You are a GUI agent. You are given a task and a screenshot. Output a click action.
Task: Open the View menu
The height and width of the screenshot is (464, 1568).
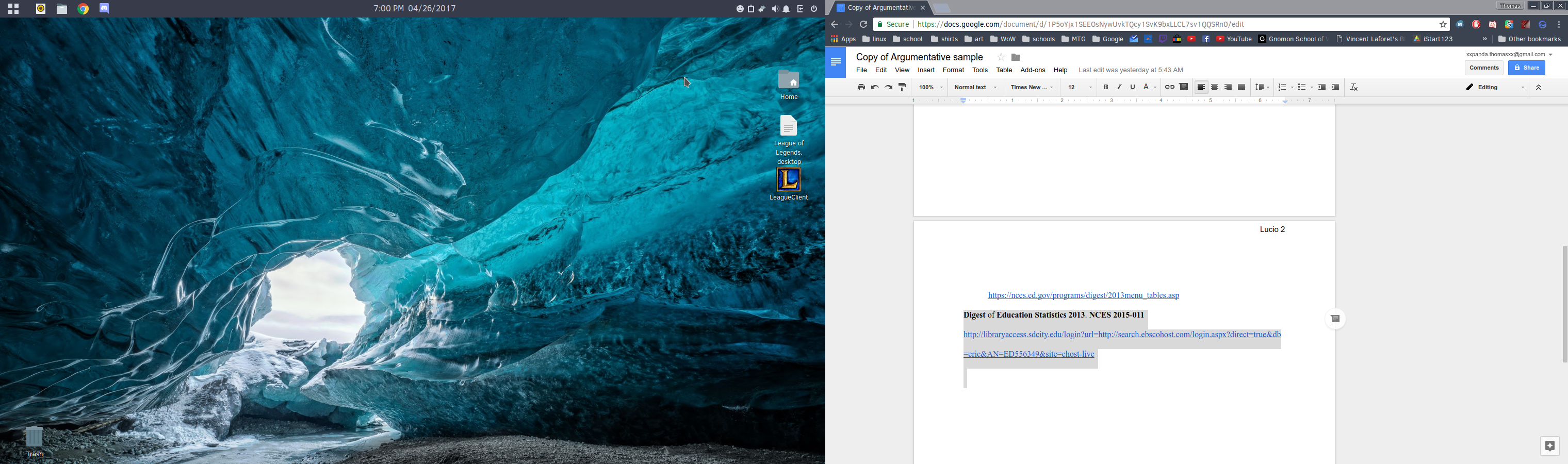(902, 70)
